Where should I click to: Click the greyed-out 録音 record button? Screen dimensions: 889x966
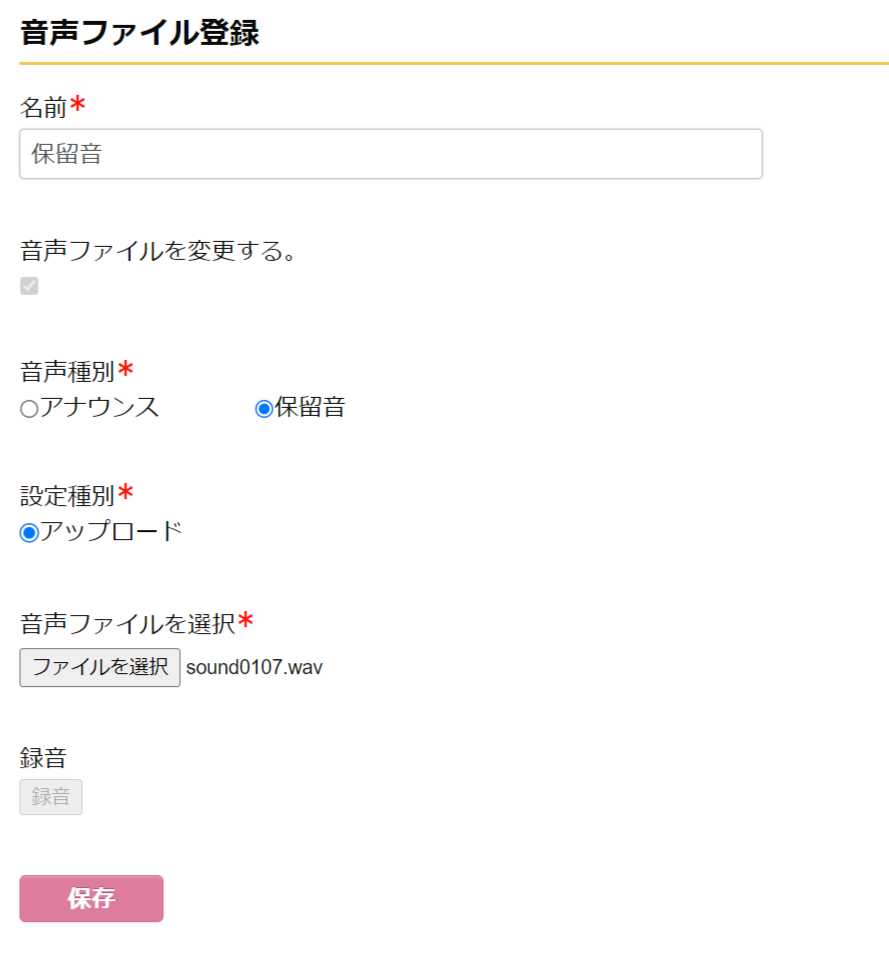51,797
